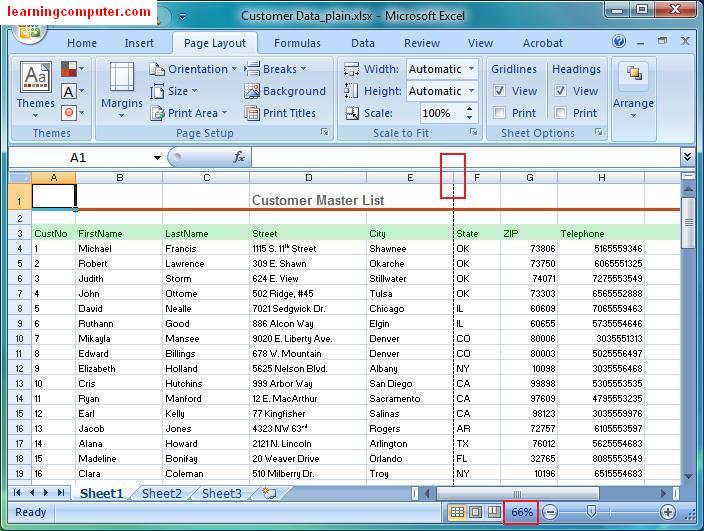This screenshot has height=531, width=704.
Task: Click the Print Area icon
Action: pos(157,113)
